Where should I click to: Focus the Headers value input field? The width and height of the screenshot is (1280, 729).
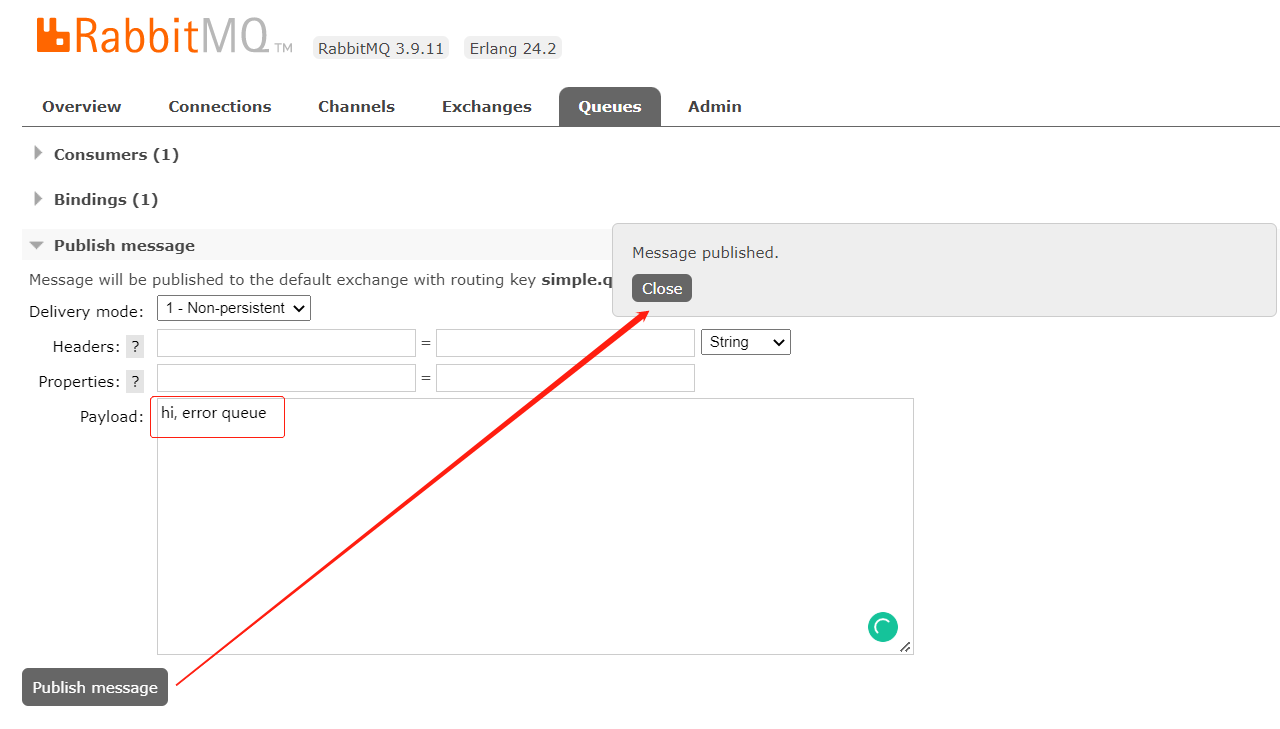[565, 343]
